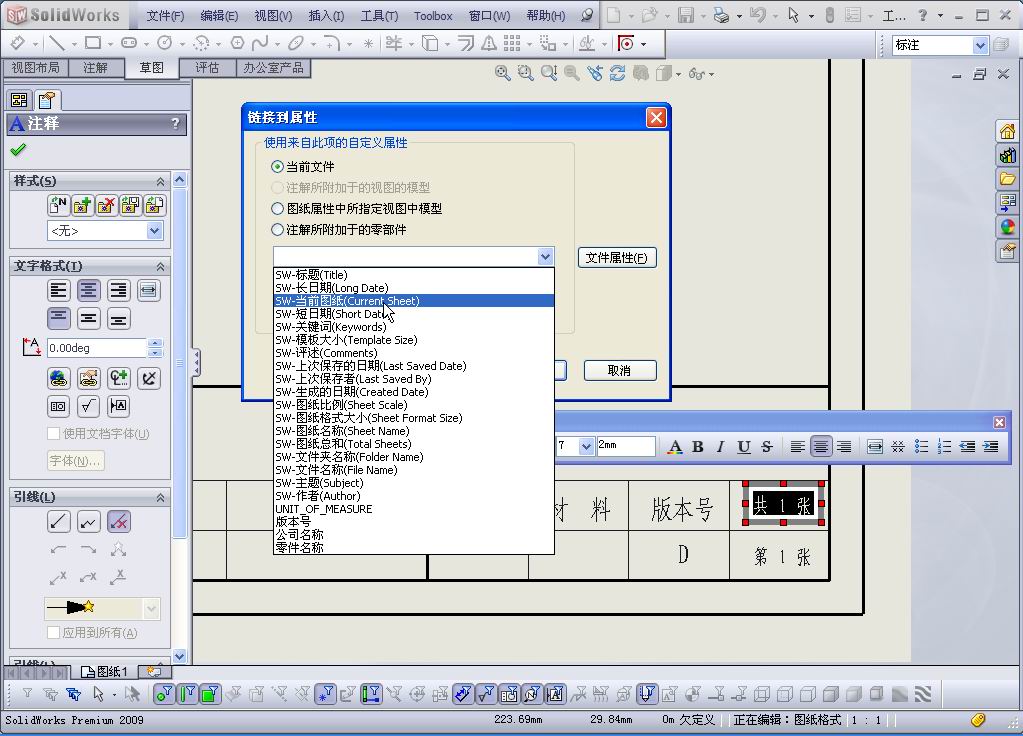Select SW-当前图纸(Current Sheet) list item
This screenshot has height=736, width=1023.
414,301
